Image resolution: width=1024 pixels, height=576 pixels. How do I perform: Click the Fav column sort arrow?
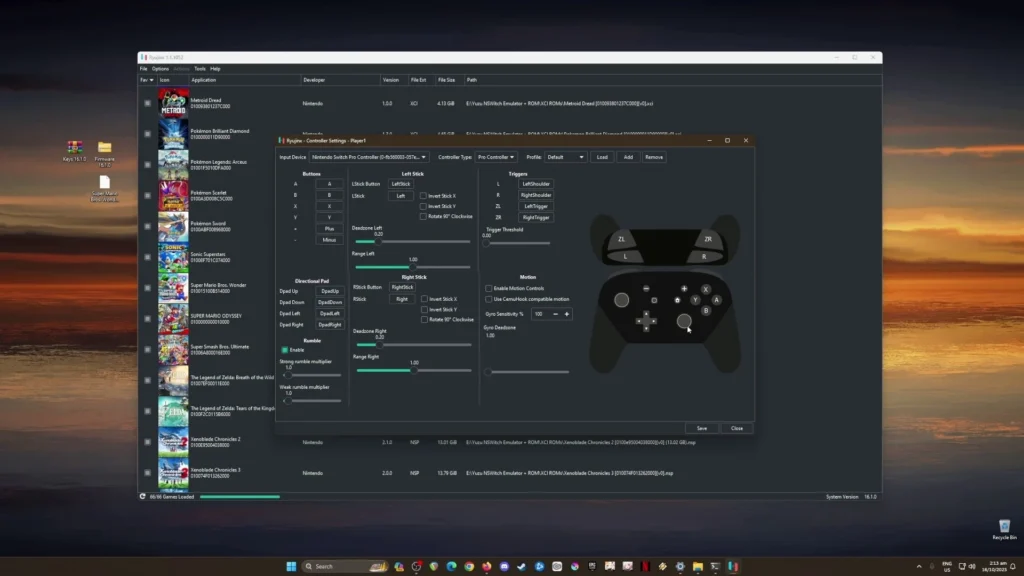coord(152,80)
